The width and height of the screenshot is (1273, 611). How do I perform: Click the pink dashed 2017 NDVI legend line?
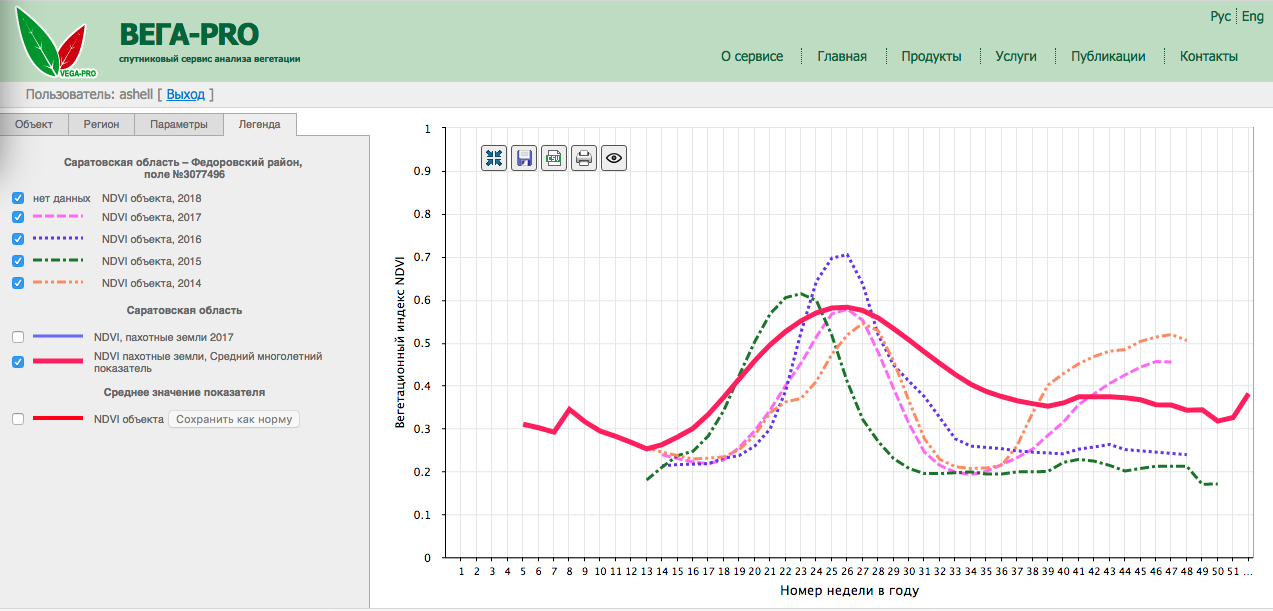point(58,217)
